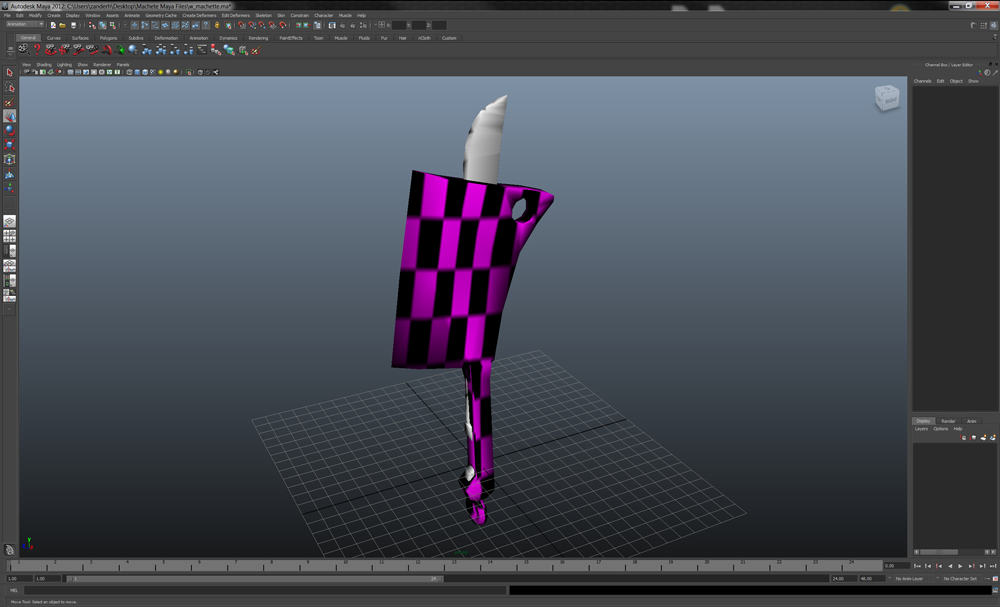The width and height of the screenshot is (1000, 607).
Task: Click the Save Scene icon
Action: [x=73, y=26]
